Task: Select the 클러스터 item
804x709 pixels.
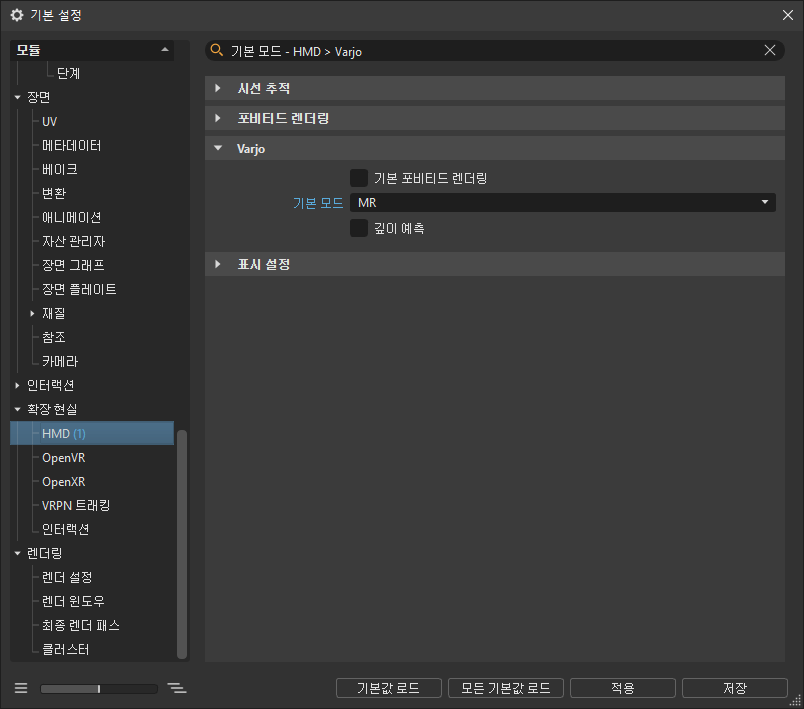Action: tap(66, 649)
